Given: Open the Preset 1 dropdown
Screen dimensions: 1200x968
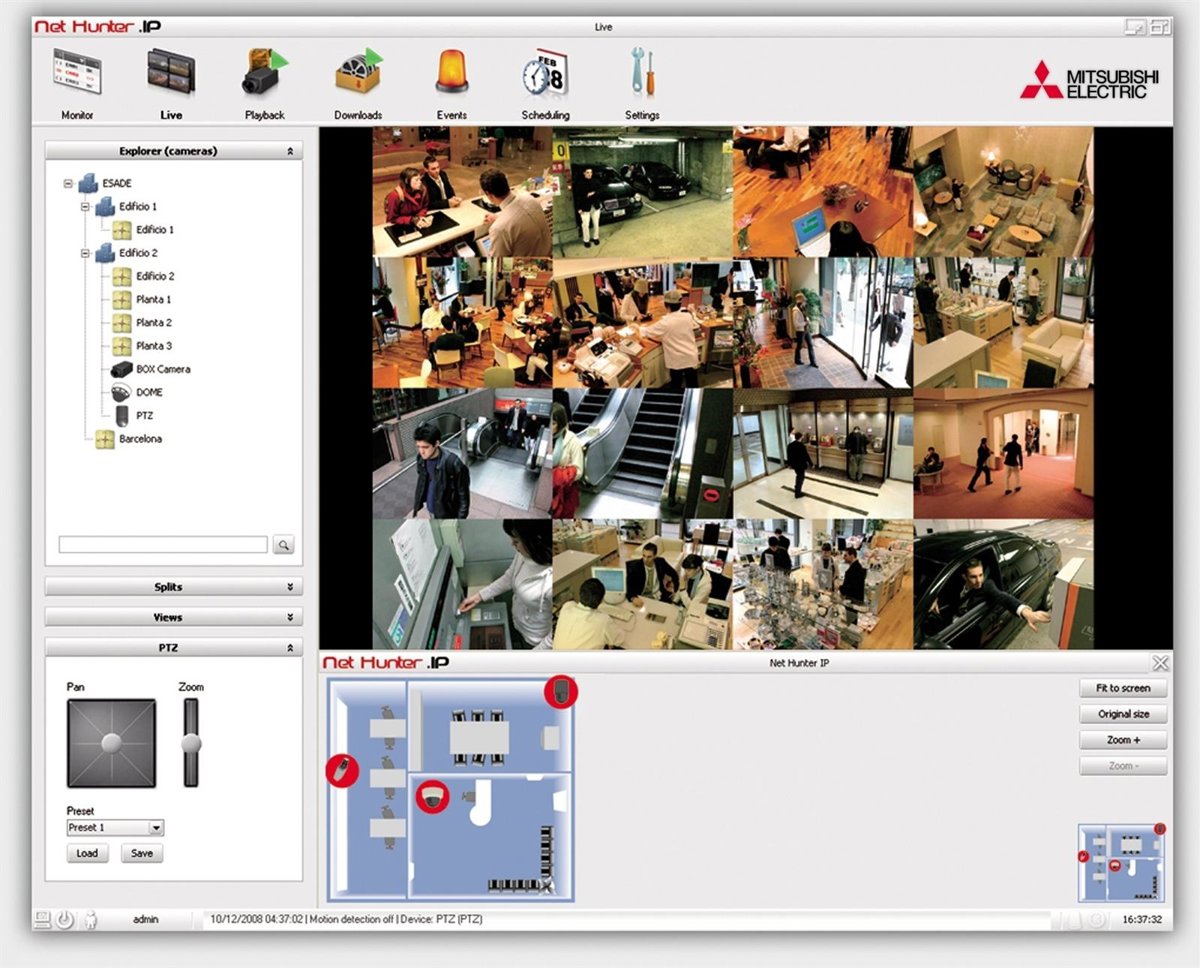Looking at the screenshot, I should click(156, 828).
